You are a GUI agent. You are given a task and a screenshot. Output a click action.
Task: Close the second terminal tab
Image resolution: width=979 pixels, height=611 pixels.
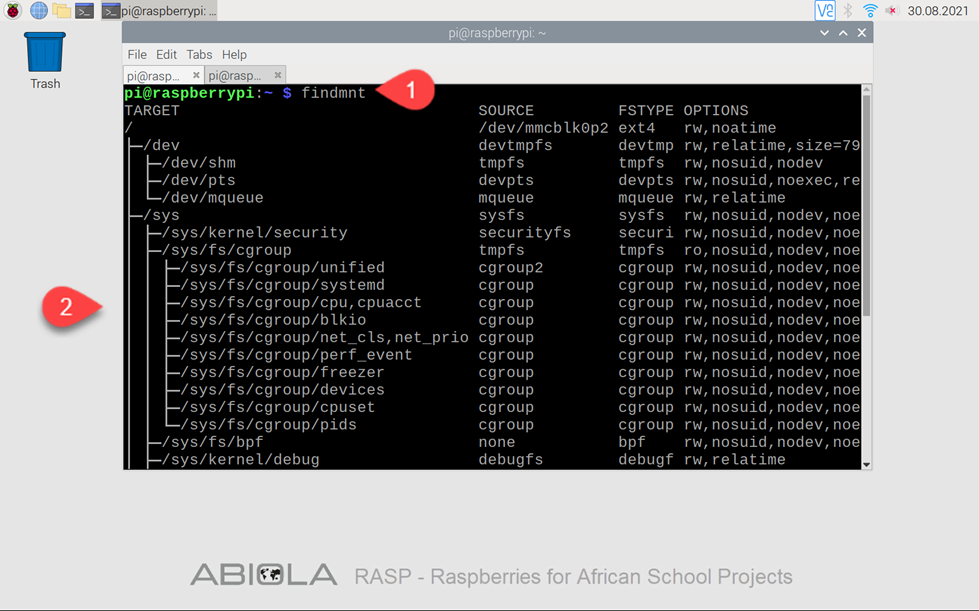[x=278, y=75]
